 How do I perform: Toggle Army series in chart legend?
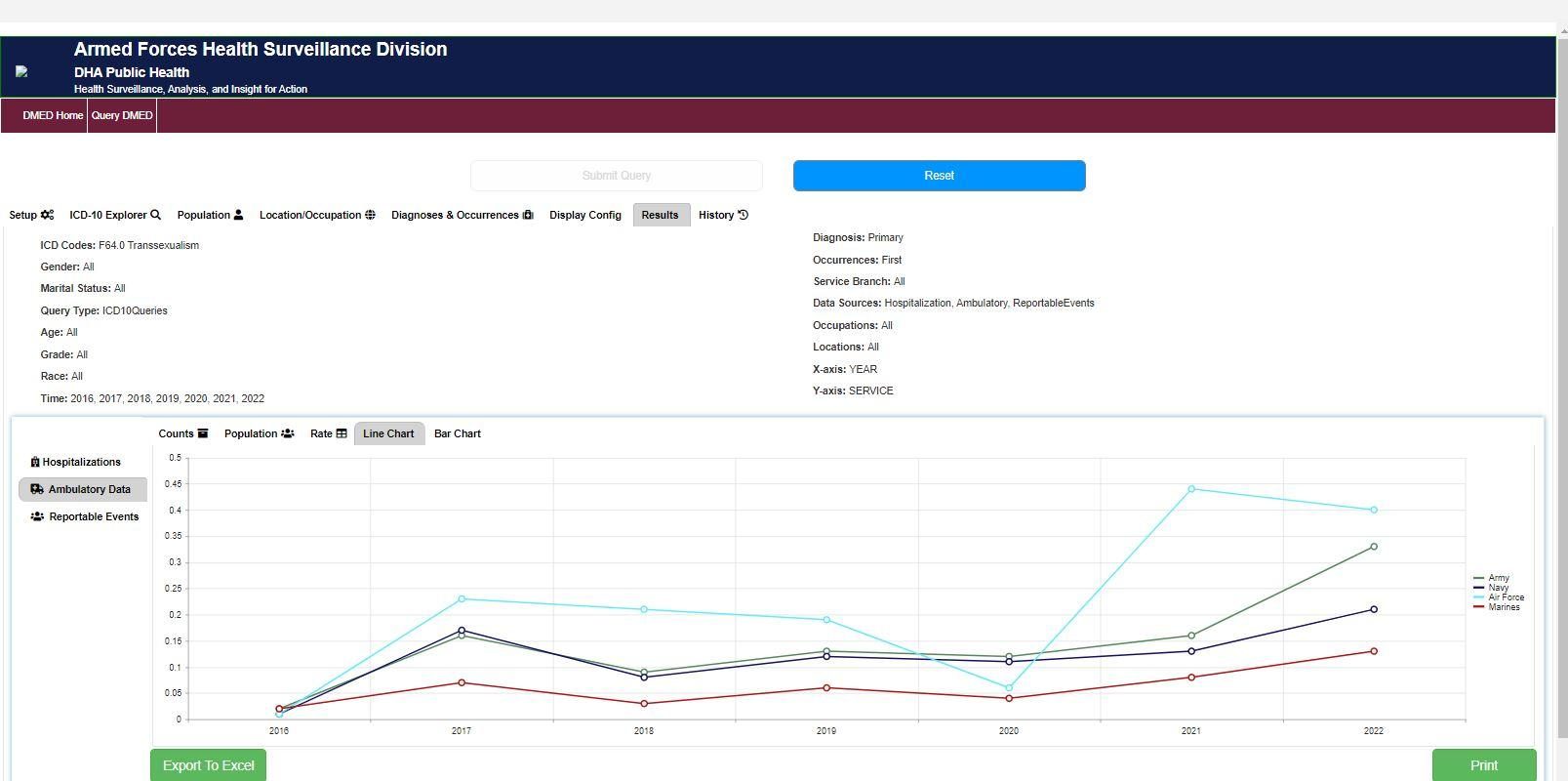(1498, 578)
